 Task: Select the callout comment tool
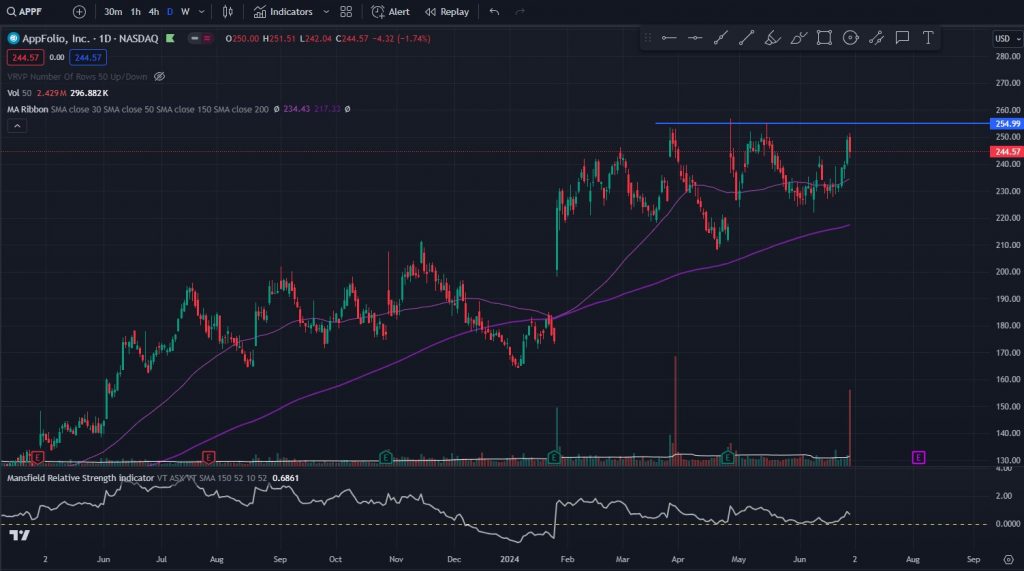pos(902,38)
